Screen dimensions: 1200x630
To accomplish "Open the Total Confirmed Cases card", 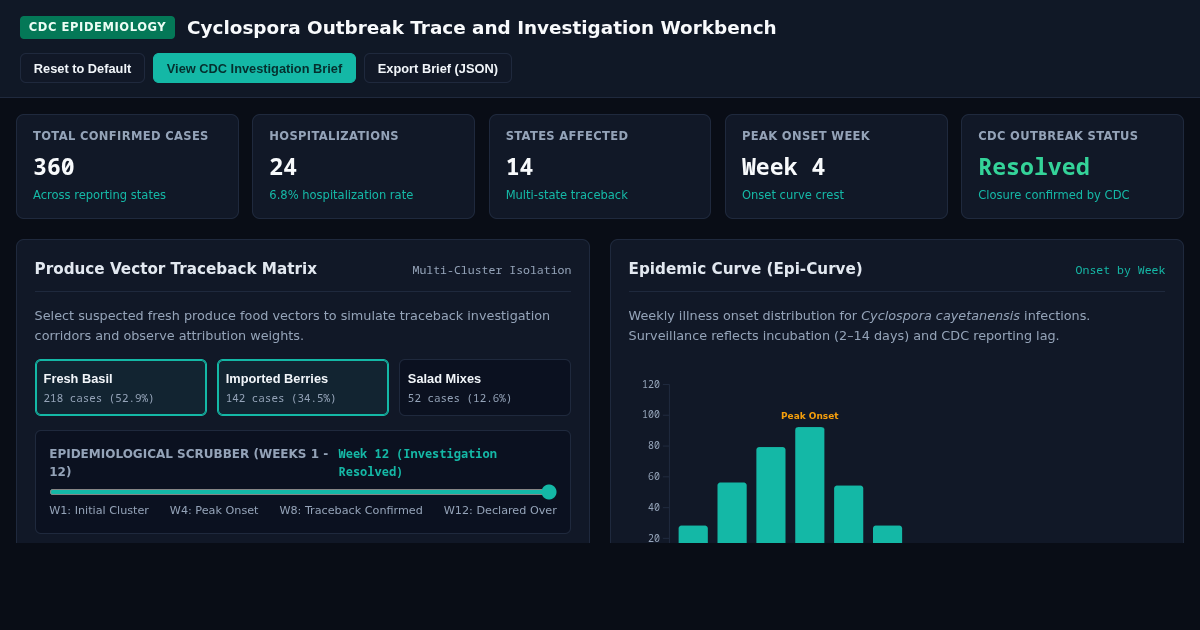I will coord(127,166).
